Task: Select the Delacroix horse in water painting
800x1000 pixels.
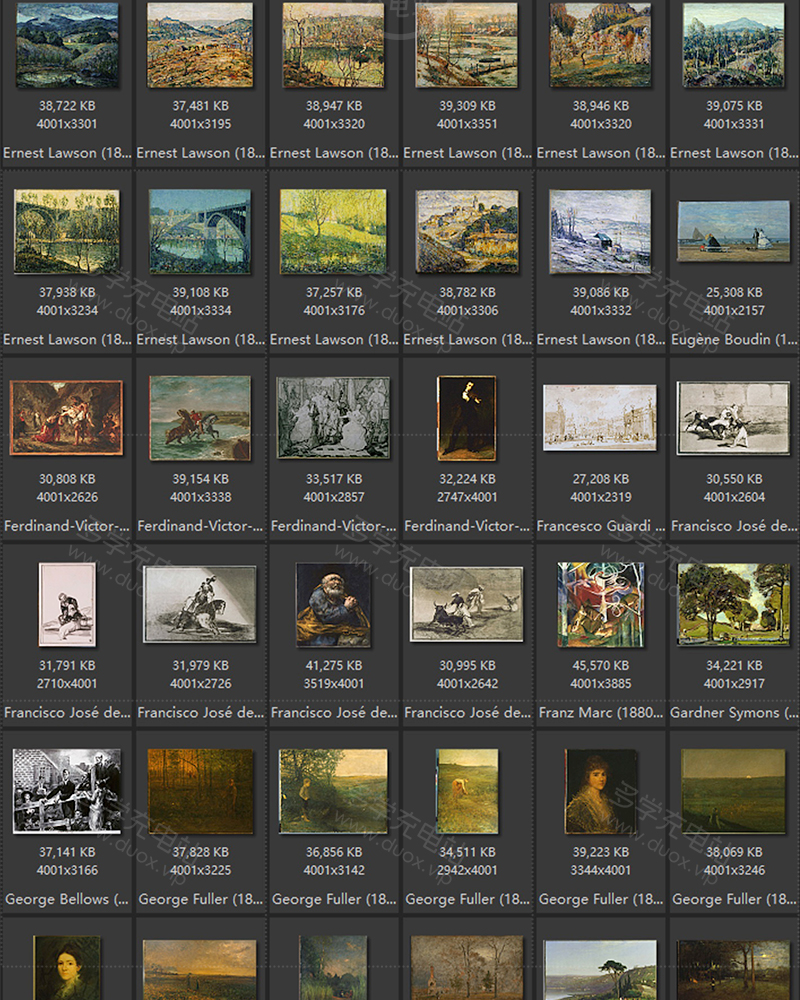Action: coord(200,417)
